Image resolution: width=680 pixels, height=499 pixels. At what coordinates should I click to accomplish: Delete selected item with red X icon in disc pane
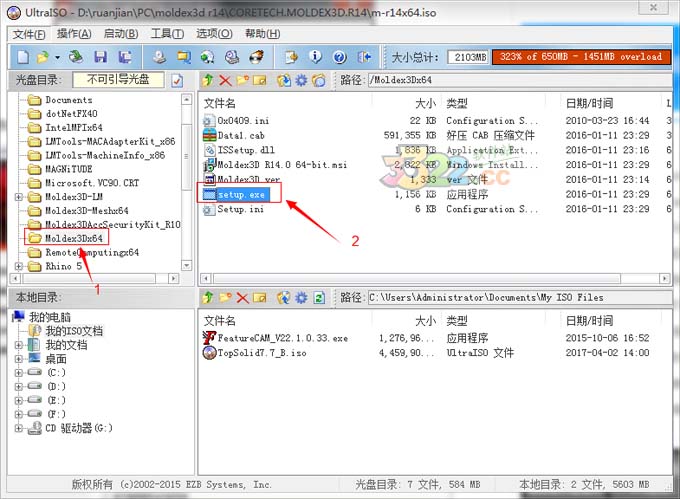point(224,80)
